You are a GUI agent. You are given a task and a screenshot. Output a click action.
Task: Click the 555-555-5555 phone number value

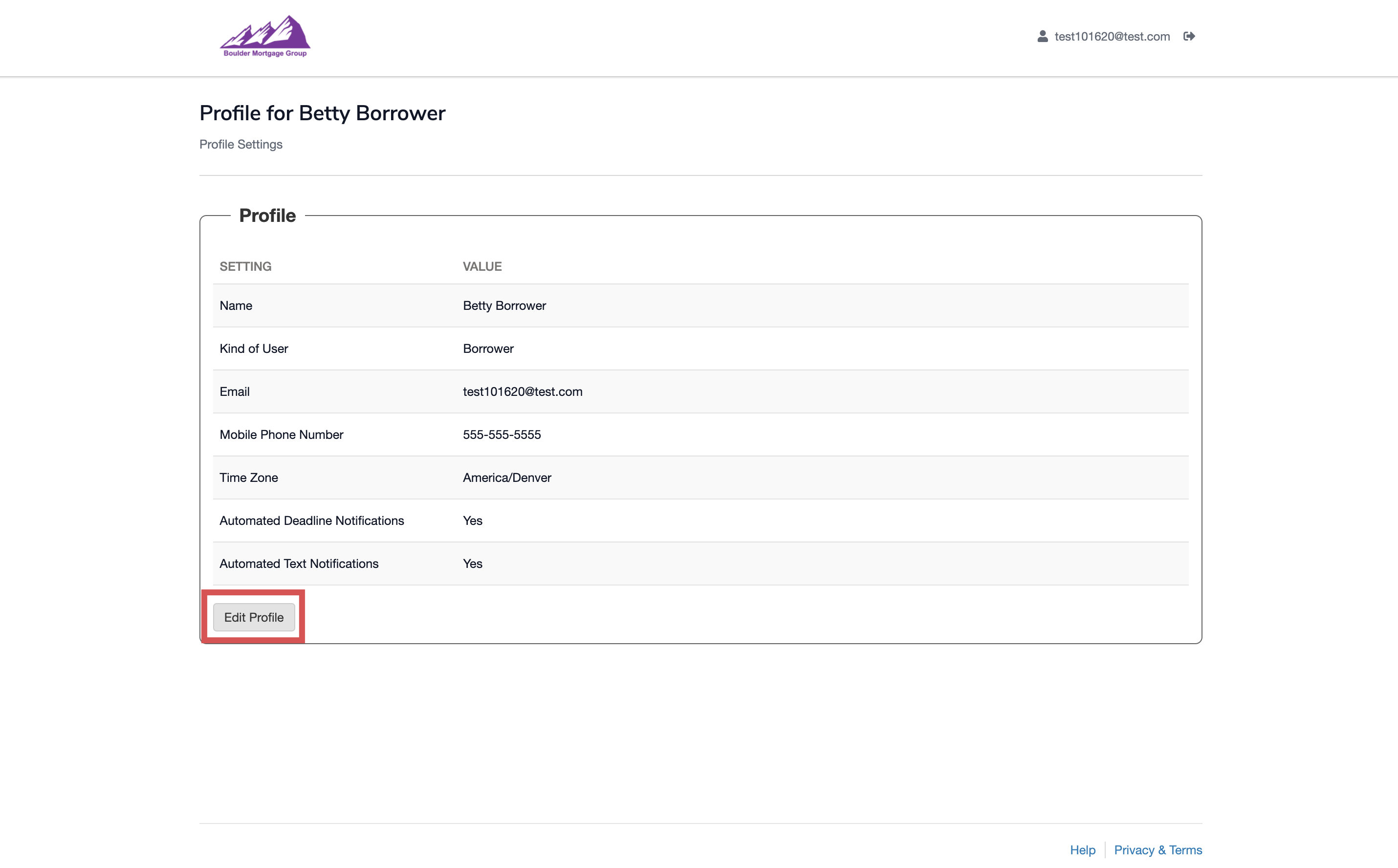501,434
